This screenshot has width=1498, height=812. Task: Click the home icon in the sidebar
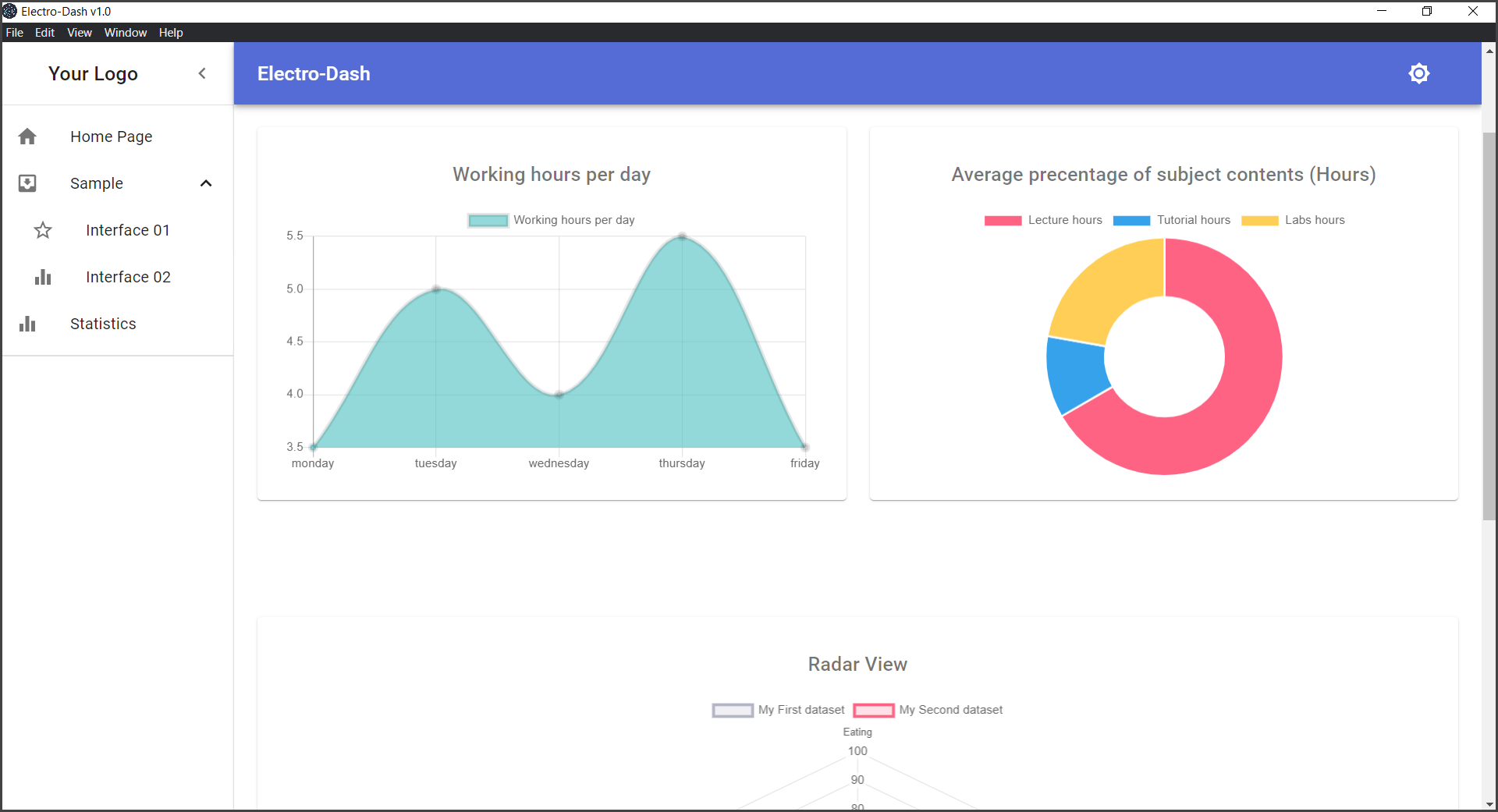[x=27, y=137]
